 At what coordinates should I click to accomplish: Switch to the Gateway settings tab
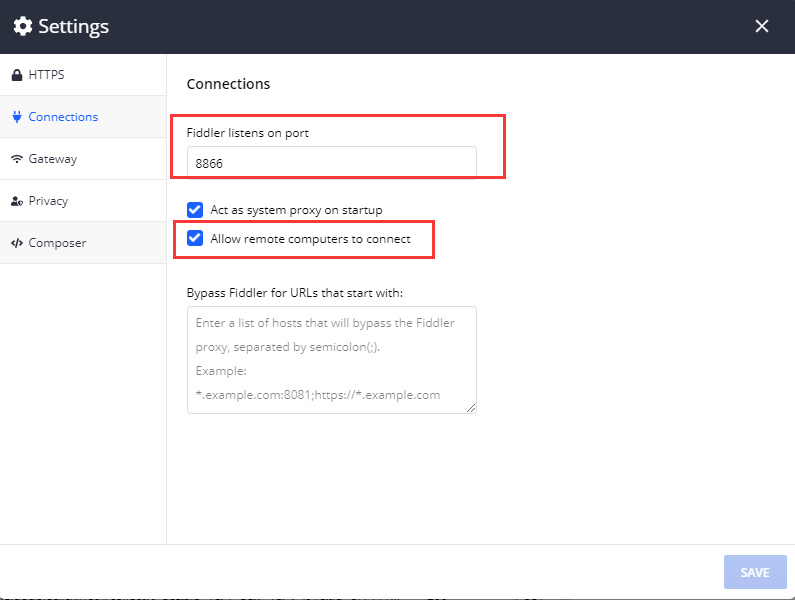[52, 159]
